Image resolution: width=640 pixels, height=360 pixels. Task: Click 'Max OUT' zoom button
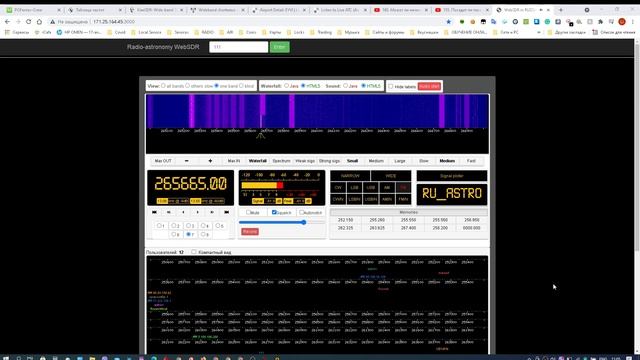point(163,161)
